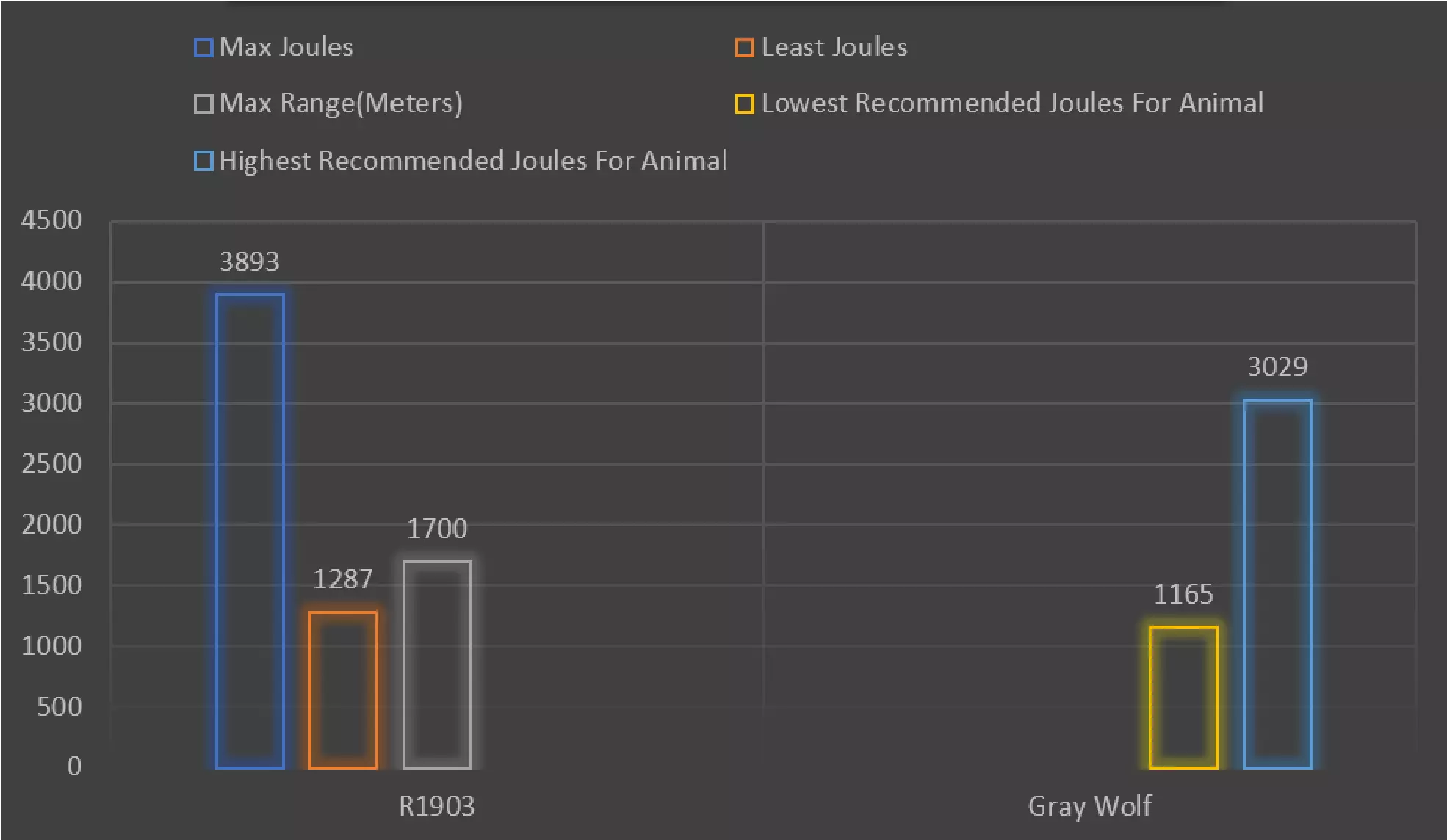Select the 3029 data label

click(x=1277, y=367)
